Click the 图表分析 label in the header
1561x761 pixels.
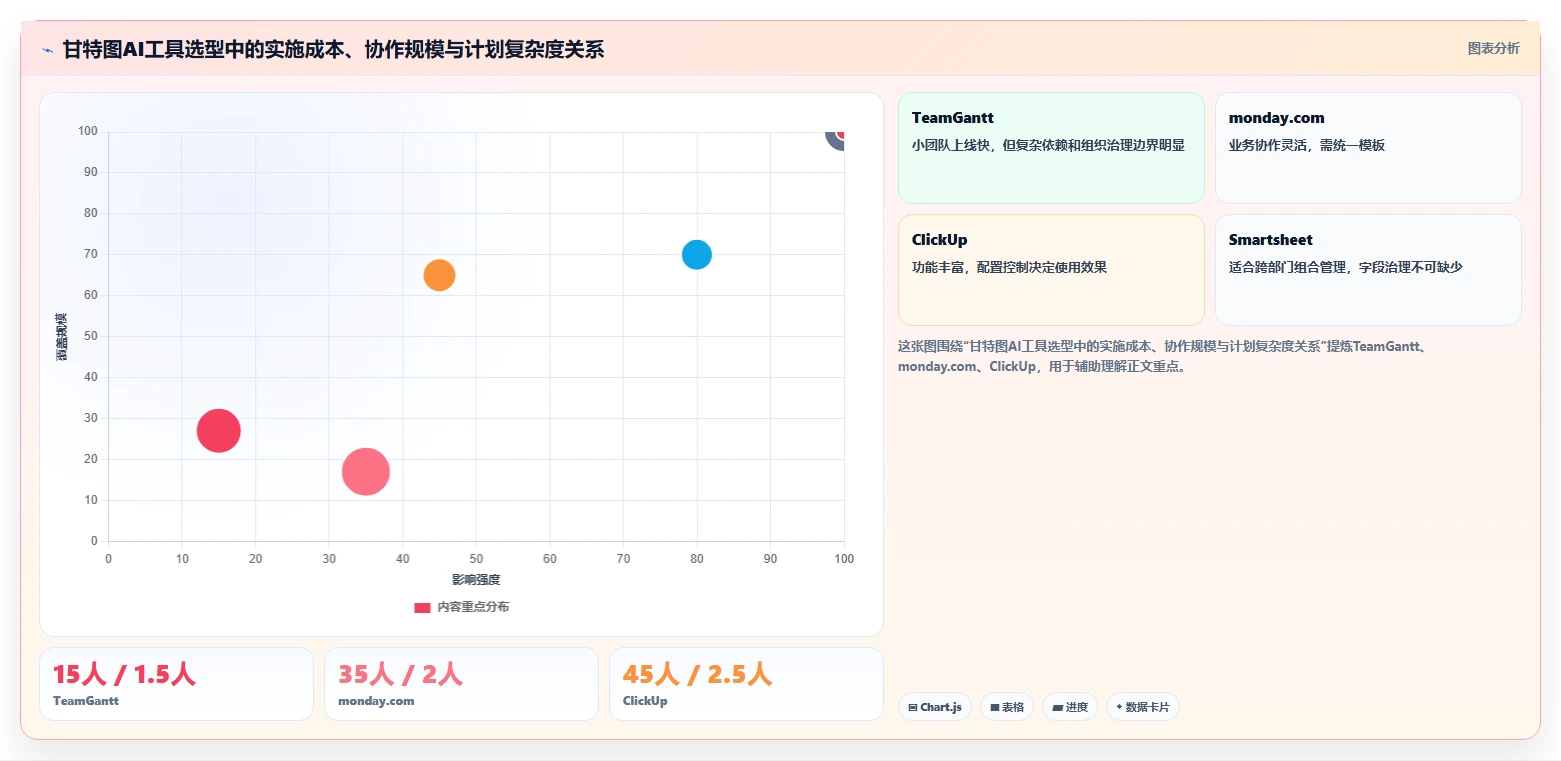coord(1493,48)
